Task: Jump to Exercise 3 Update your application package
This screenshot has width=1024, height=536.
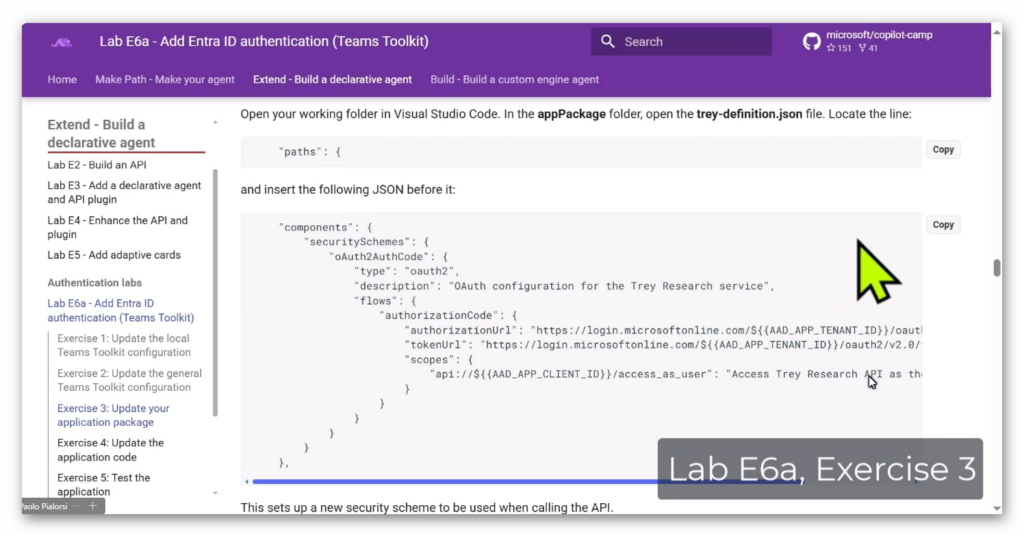Action: pyautogui.click(x=113, y=415)
